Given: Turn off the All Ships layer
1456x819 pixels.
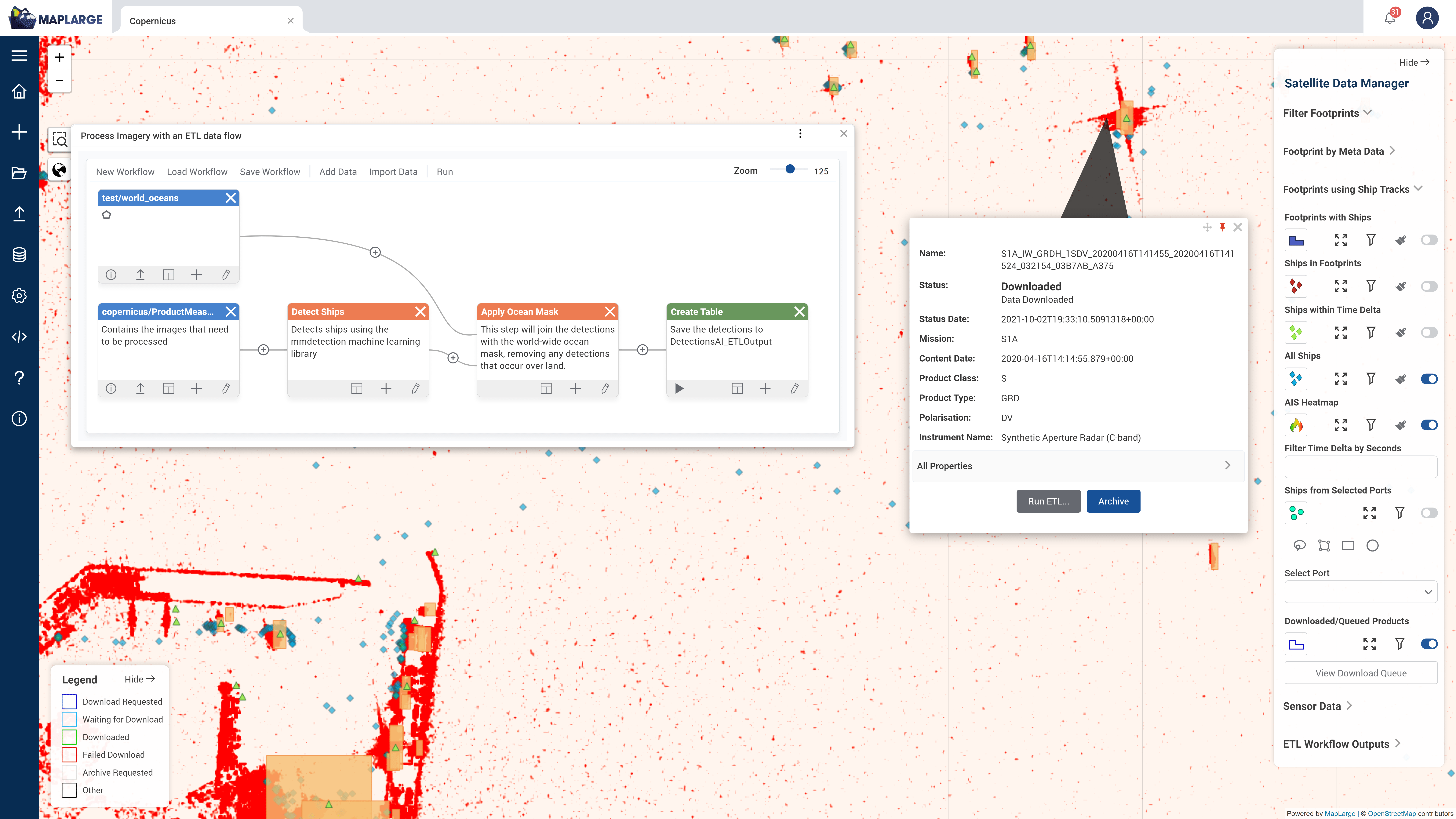Looking at the screenshot, I should pyautogui.click(x=1429, y=379).
